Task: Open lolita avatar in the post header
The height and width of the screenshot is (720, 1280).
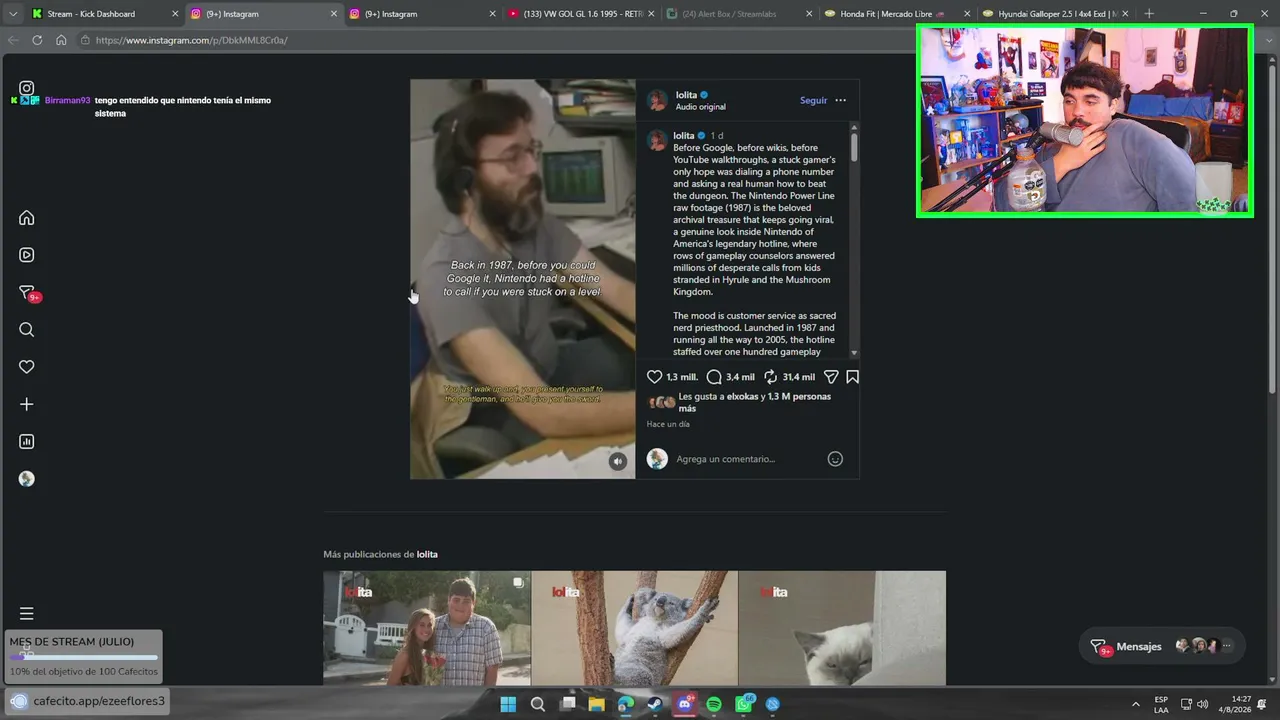Action: (657, 100)
